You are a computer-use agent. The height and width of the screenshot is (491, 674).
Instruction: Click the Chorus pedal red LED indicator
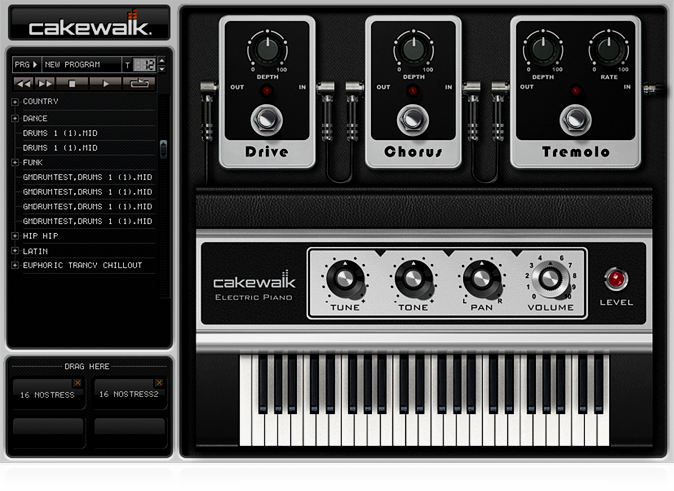coord(413,91)
